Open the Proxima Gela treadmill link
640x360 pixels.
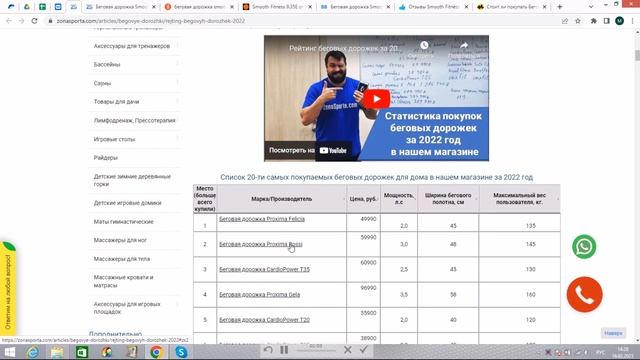click(259, 294)
